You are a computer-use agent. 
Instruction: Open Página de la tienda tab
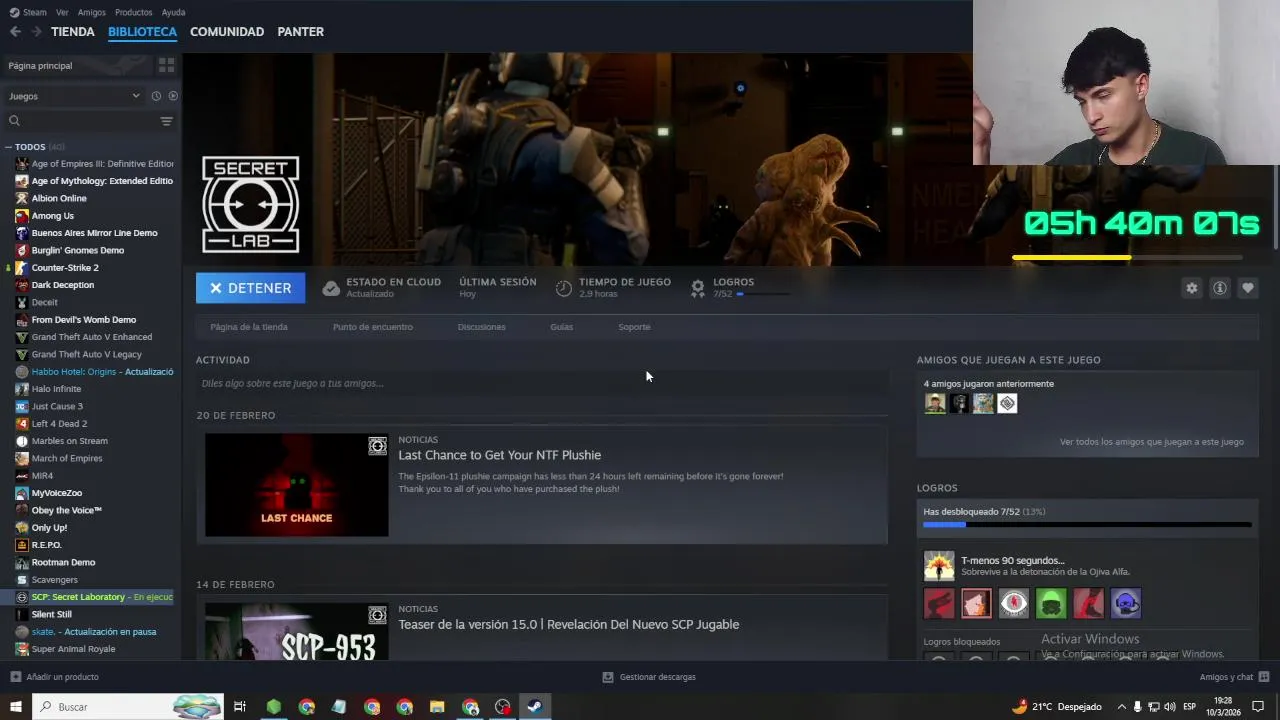point(249,327)
